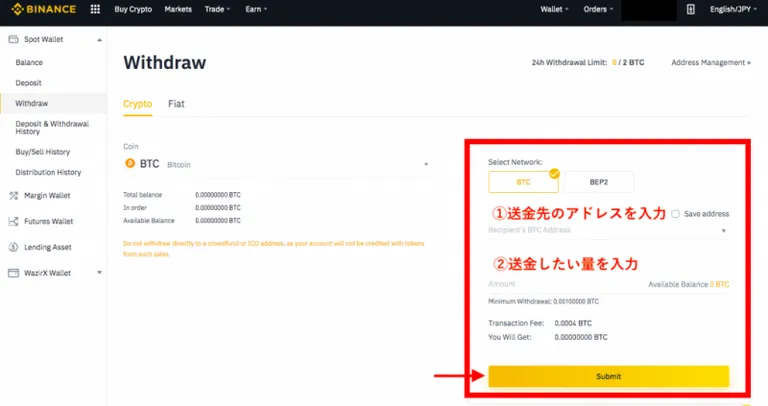Open Lending Asset section
Image resolution: width=768 pixels, height=406 pixels.
tap(48, 247)
